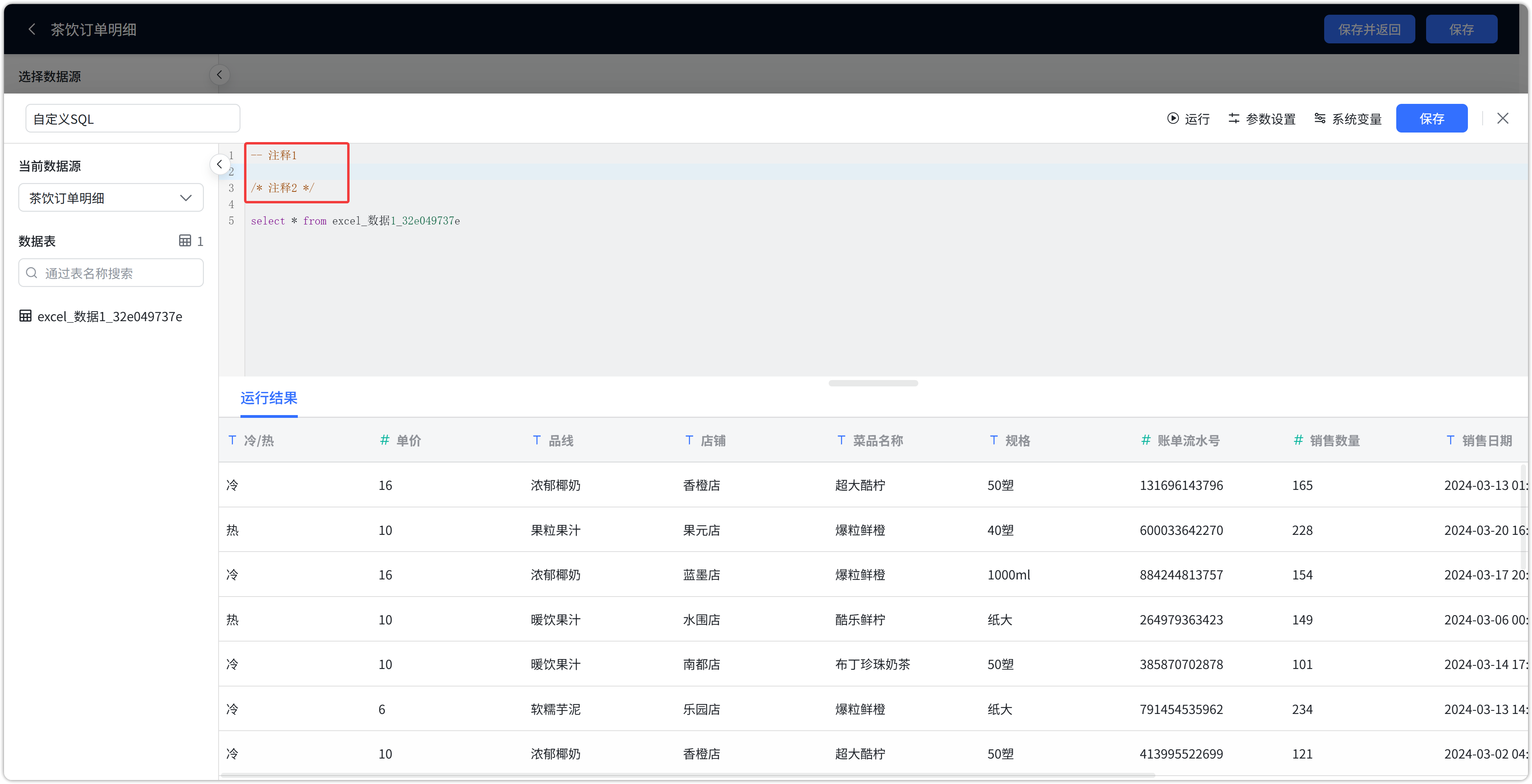
Task: Click the text type icon of 销售日期
Action: 1450,440
